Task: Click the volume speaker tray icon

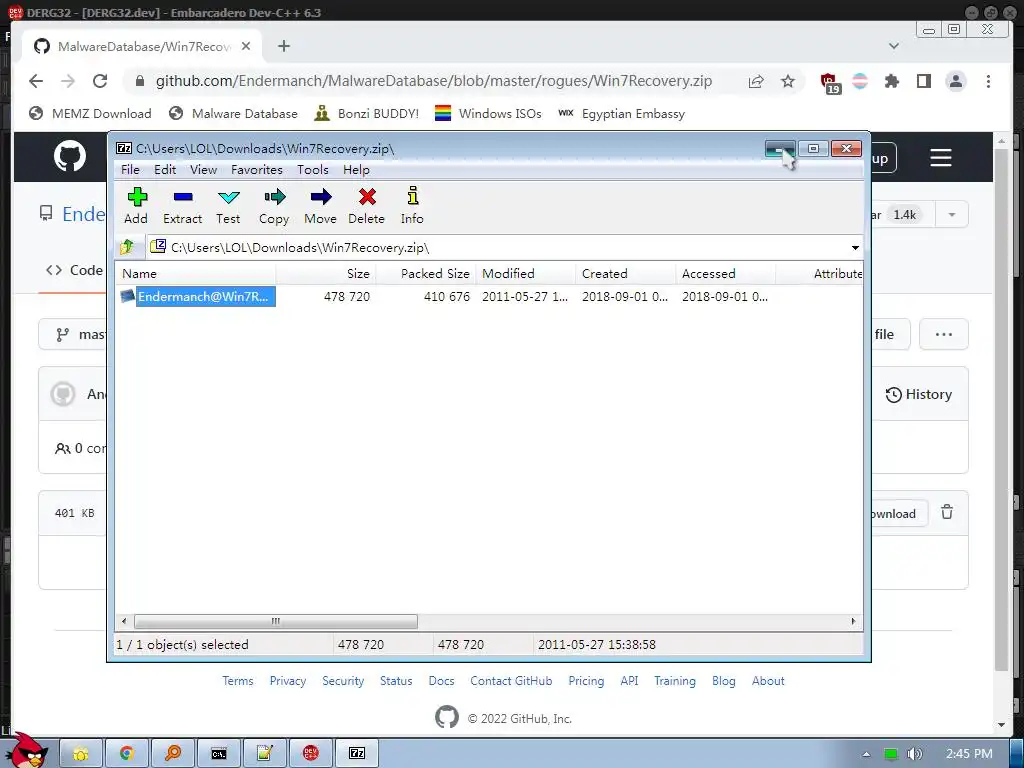Action: pyautogui.click(x=915, y=754)
